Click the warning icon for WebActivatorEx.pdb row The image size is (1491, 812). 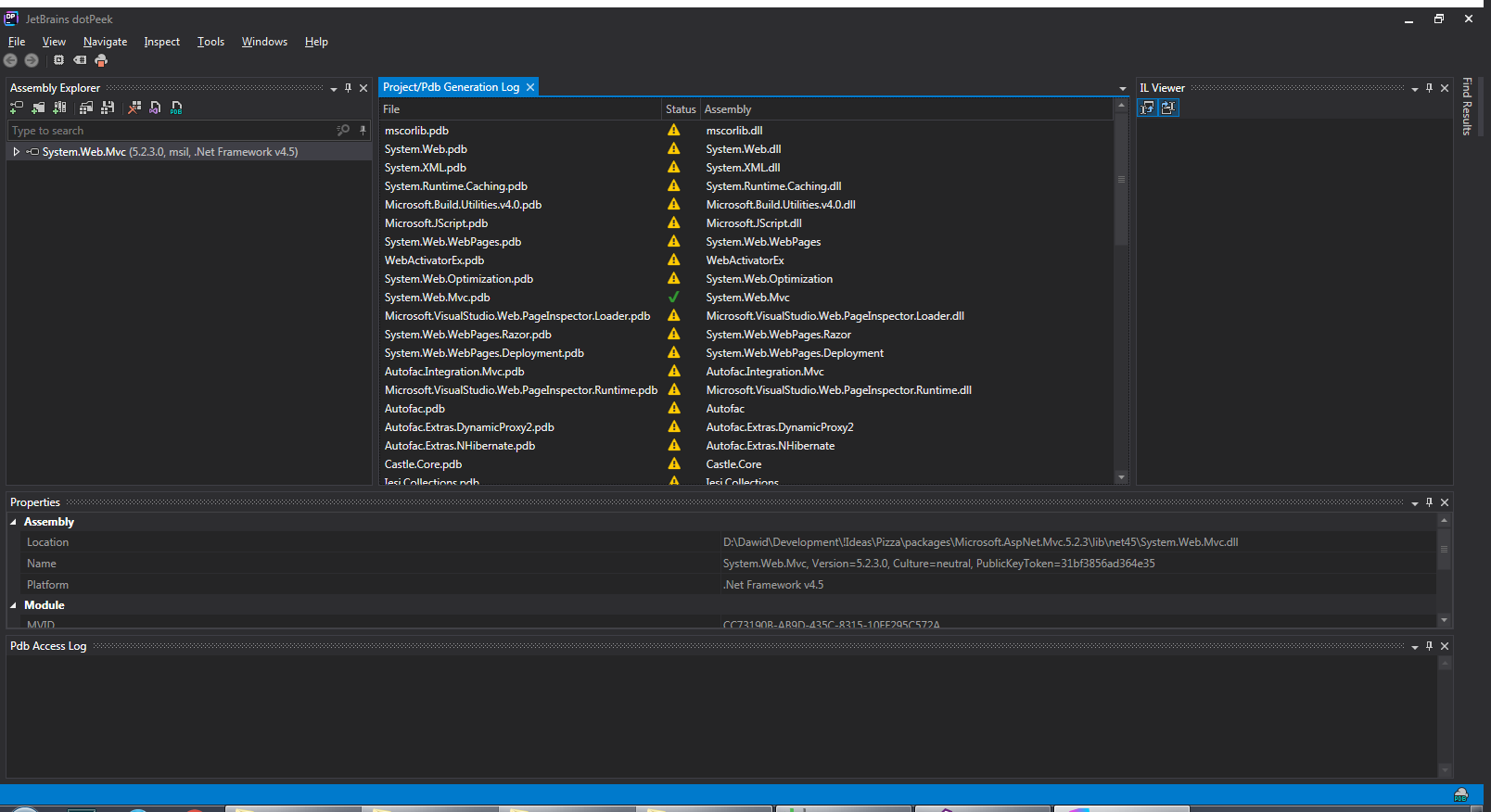(x=674, y=260)
